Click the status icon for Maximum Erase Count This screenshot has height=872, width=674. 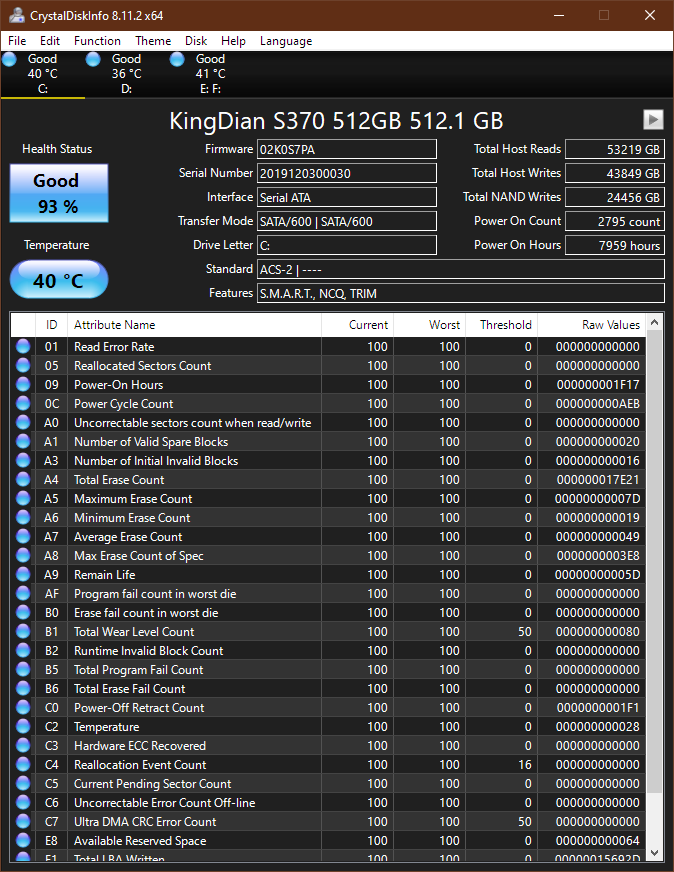[23, 498]
